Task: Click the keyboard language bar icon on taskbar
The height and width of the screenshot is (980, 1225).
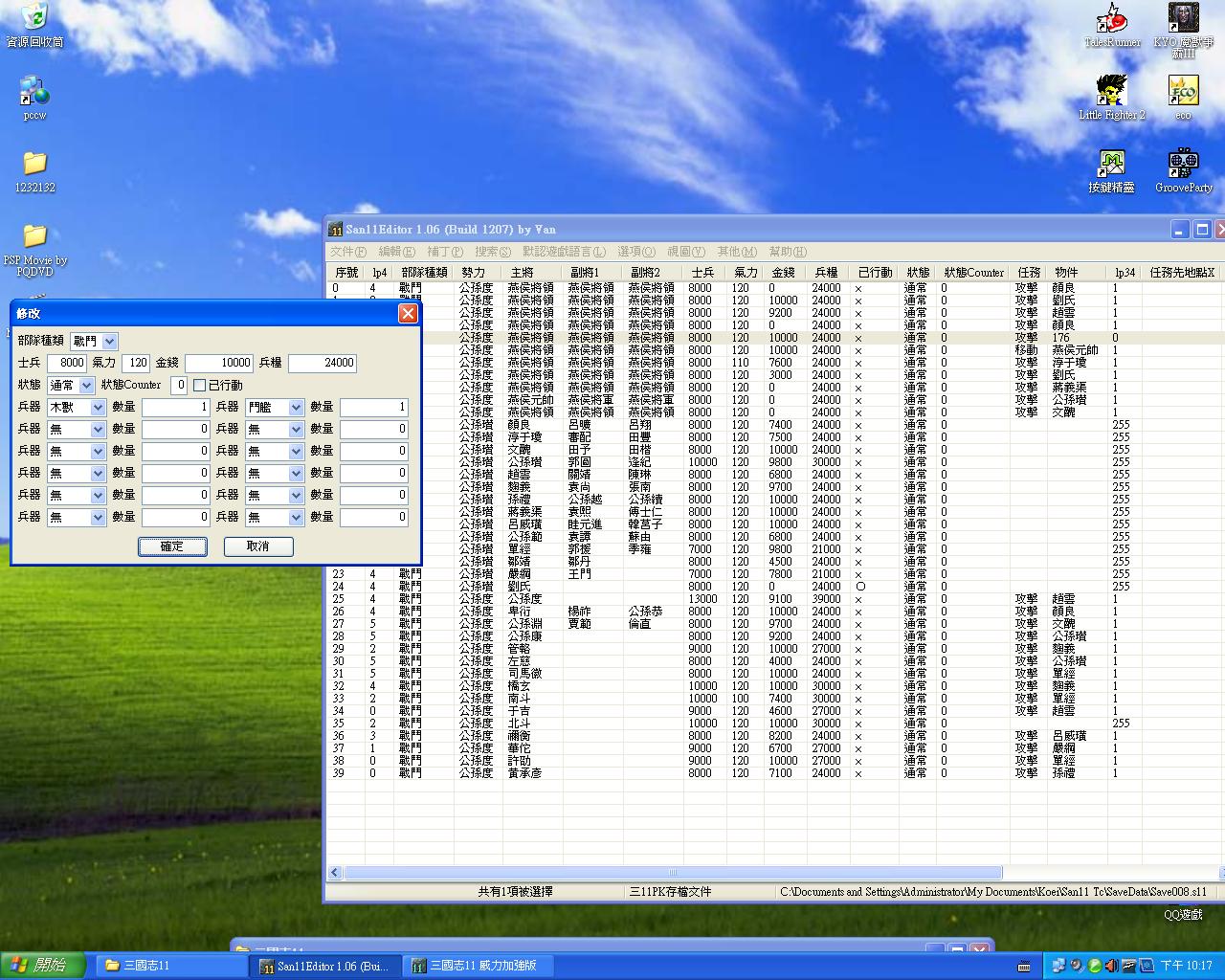Action: pyautogui.click(x=1025, y=966)
